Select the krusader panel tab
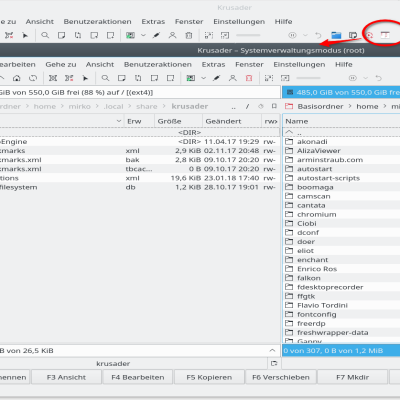400x400 pixels. [x=113, y=363]
